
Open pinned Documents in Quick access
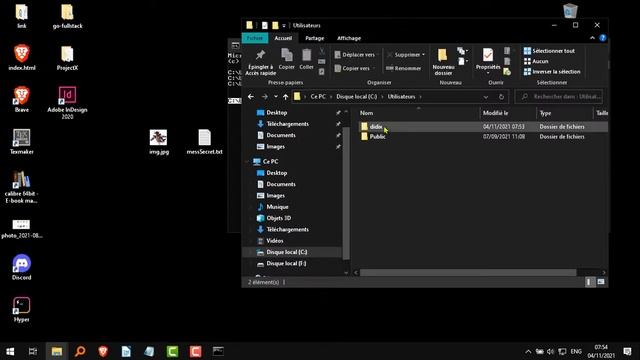pos(281,135)
